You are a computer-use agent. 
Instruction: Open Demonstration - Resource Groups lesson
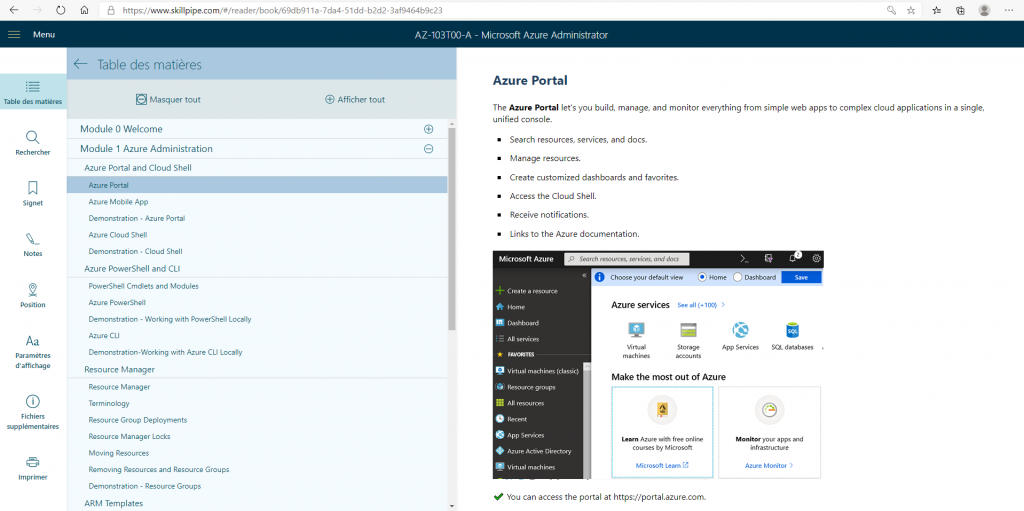click(144, 486)
